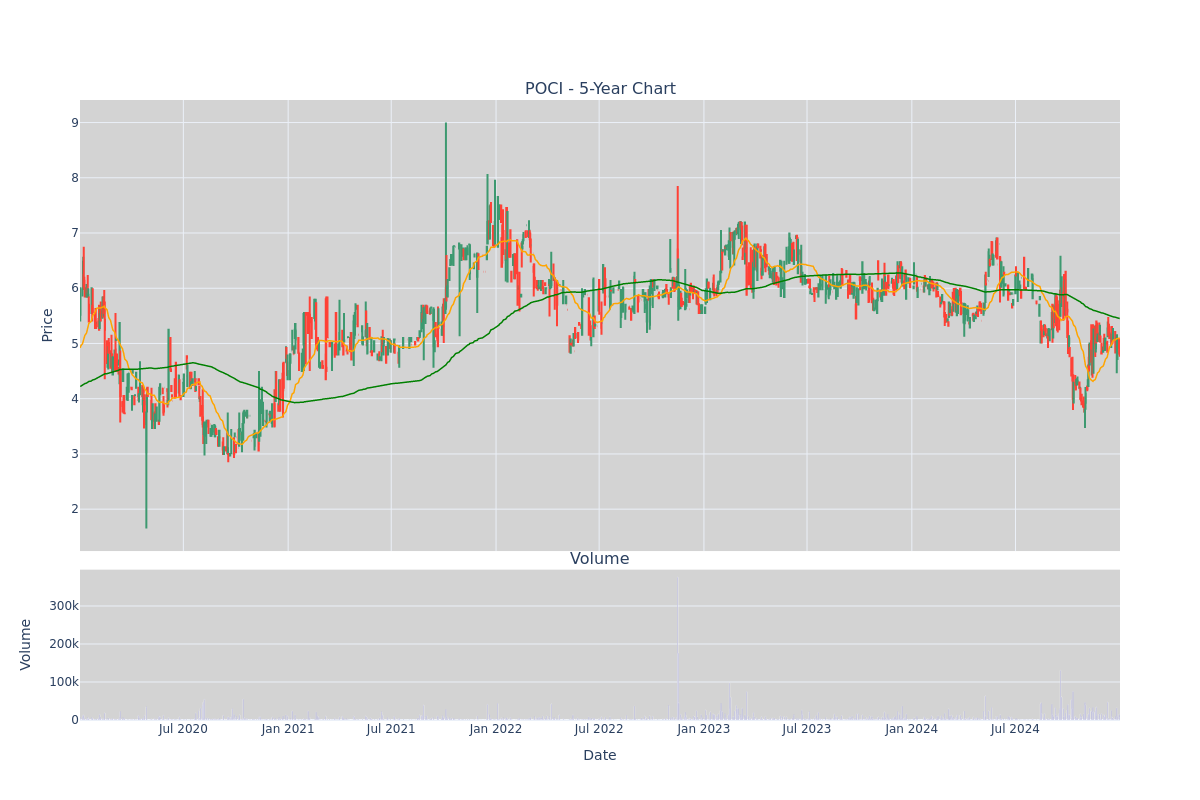
Task: Click the volume bar near 120k in late 2024
Action: point(1060,696)
